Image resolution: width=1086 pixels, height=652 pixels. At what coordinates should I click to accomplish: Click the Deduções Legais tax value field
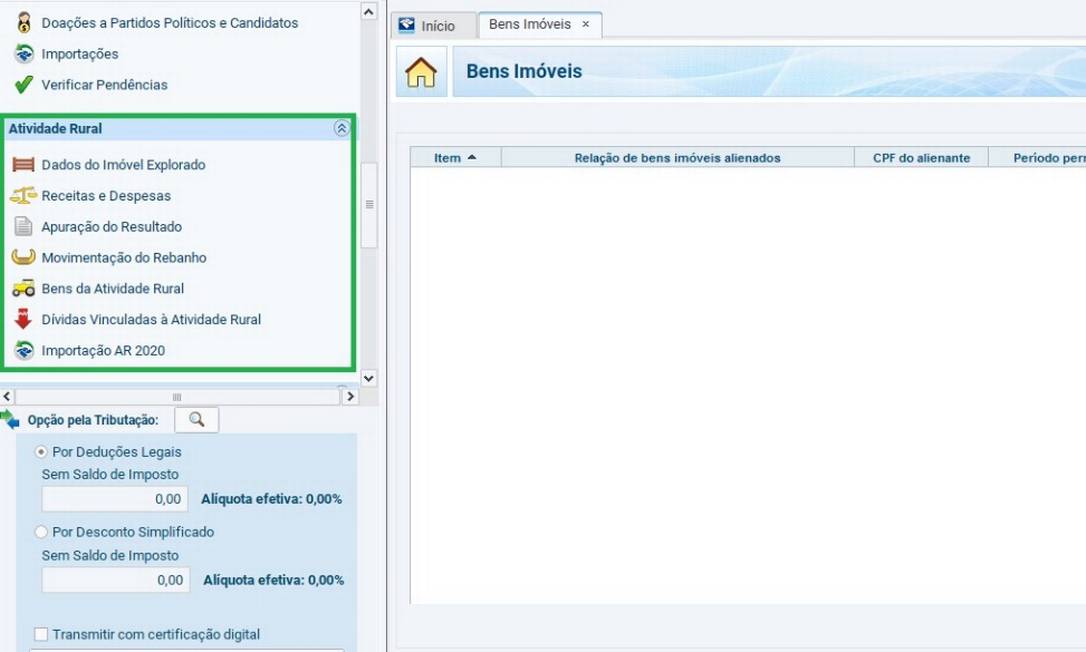(x=114, y=499)
